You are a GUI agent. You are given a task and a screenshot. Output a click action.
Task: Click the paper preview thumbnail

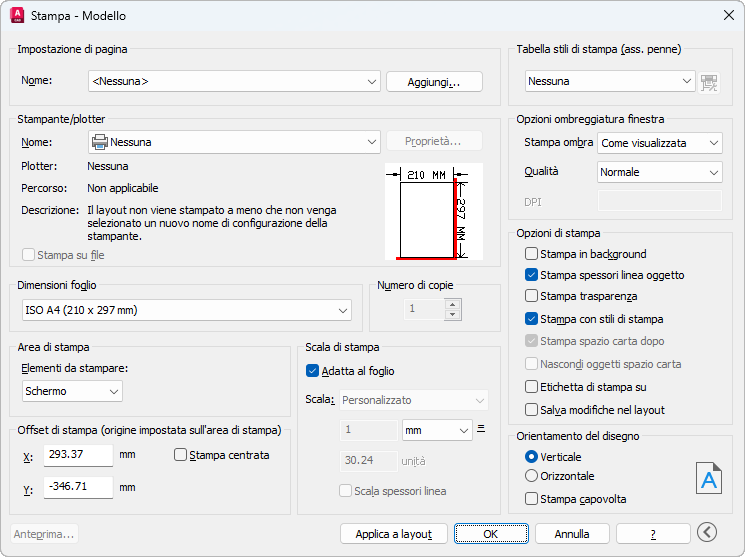point(433,212)
